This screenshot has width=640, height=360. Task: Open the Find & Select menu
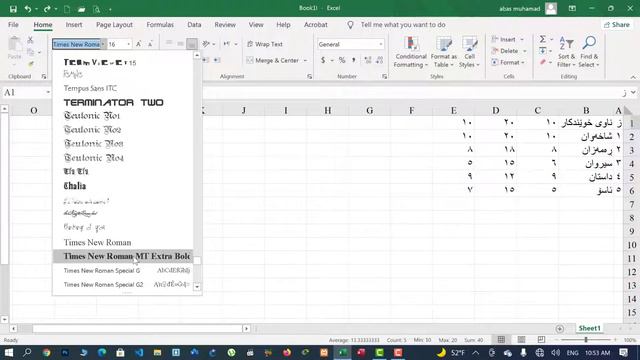pyautogui.click(x=589, y=52)
